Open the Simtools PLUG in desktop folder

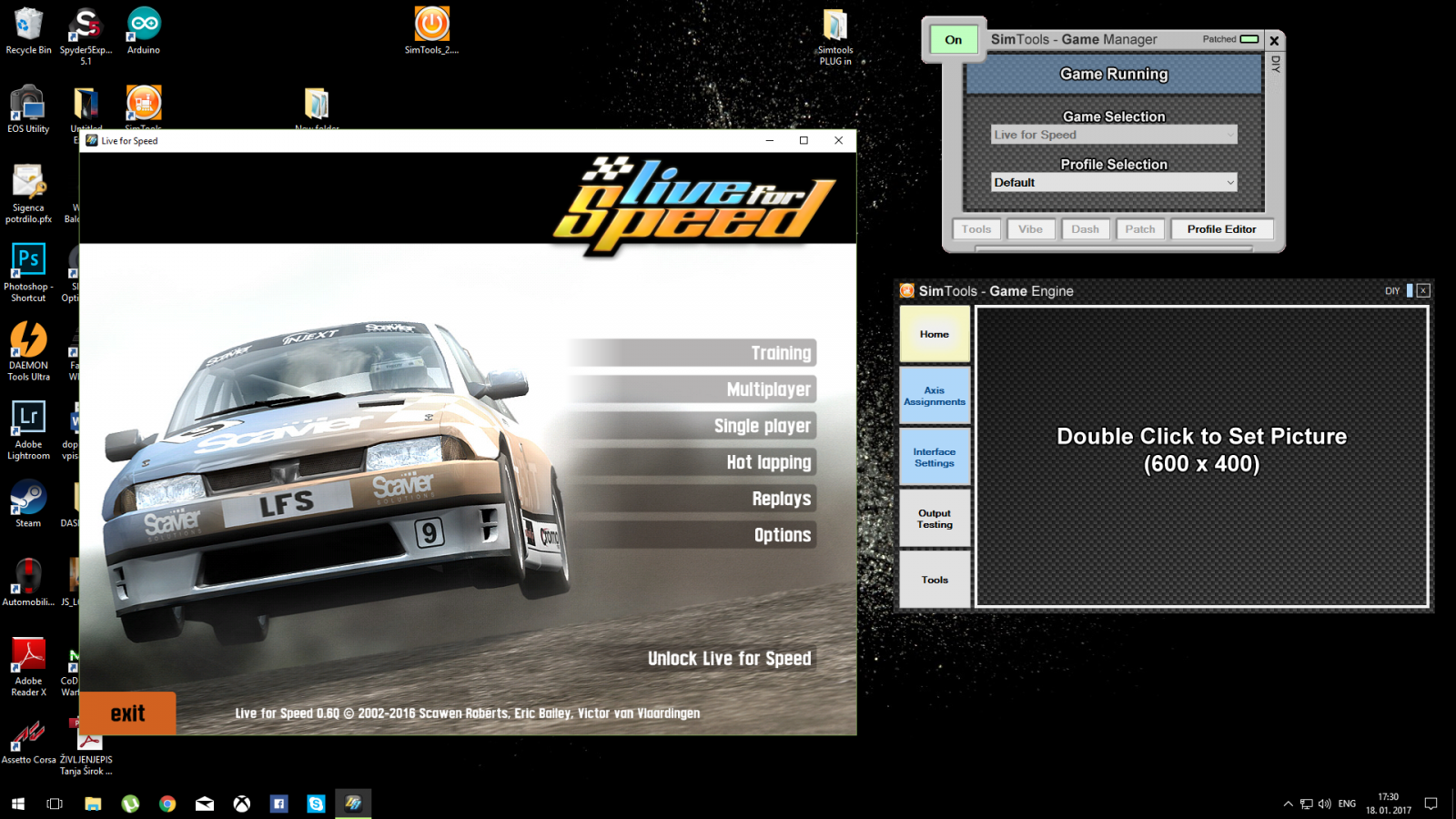tap(835, 36)
